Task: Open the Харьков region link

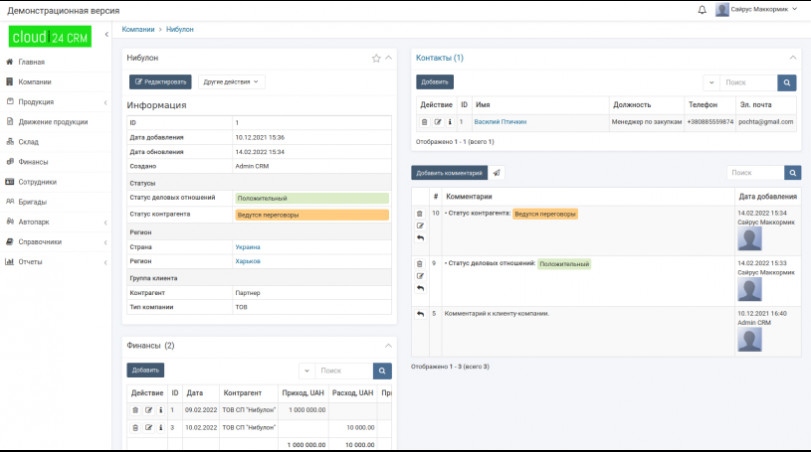Action: click(x=248, y=261)
